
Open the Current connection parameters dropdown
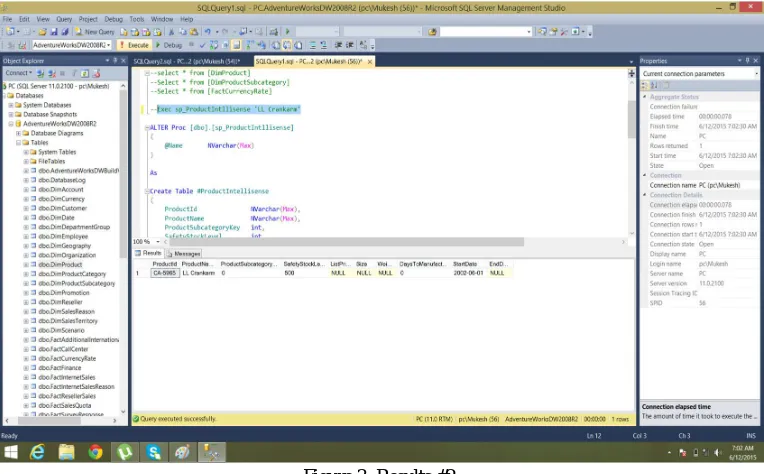click(756, 74)
